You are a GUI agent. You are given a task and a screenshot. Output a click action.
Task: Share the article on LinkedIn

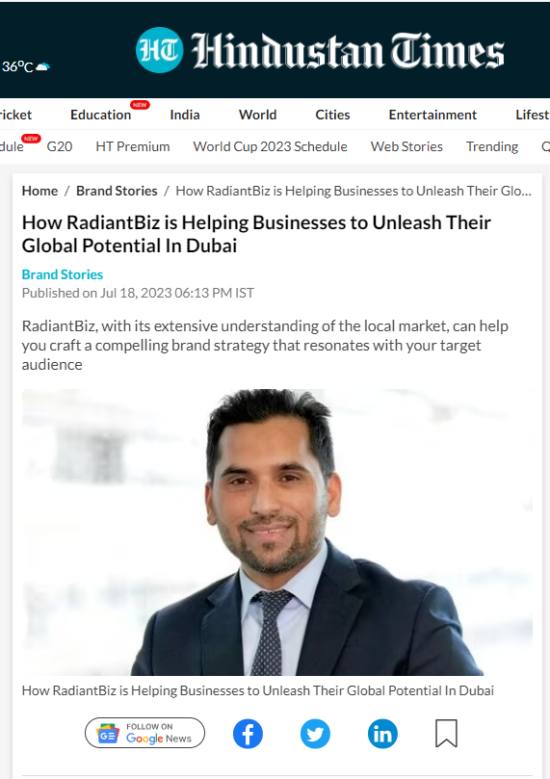(383, 734)
